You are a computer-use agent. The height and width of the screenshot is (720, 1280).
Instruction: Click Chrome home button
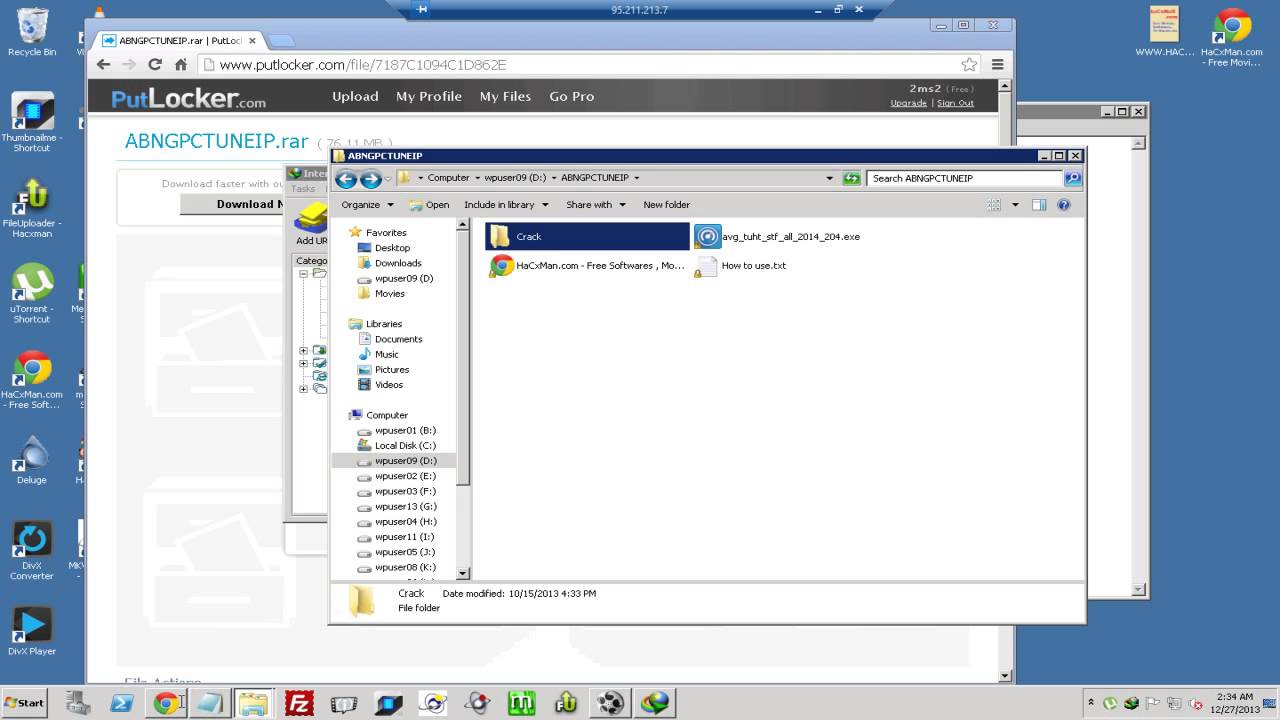click(x=181, y=64)
